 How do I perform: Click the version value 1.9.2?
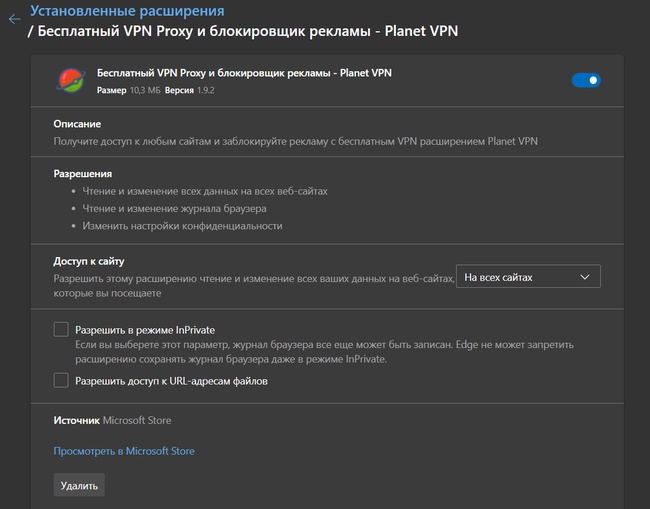click(x=206, y=90)
